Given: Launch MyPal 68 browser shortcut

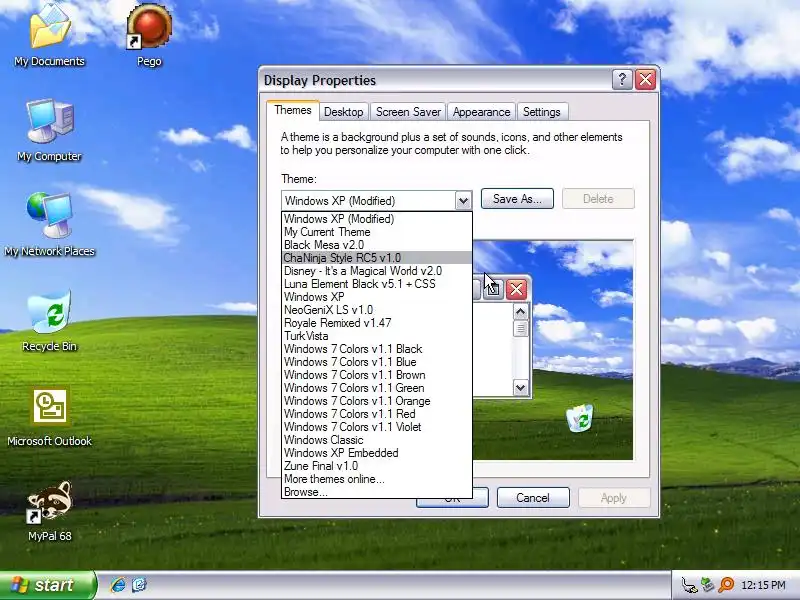Looking at the screenshot, I should (49, 510).
